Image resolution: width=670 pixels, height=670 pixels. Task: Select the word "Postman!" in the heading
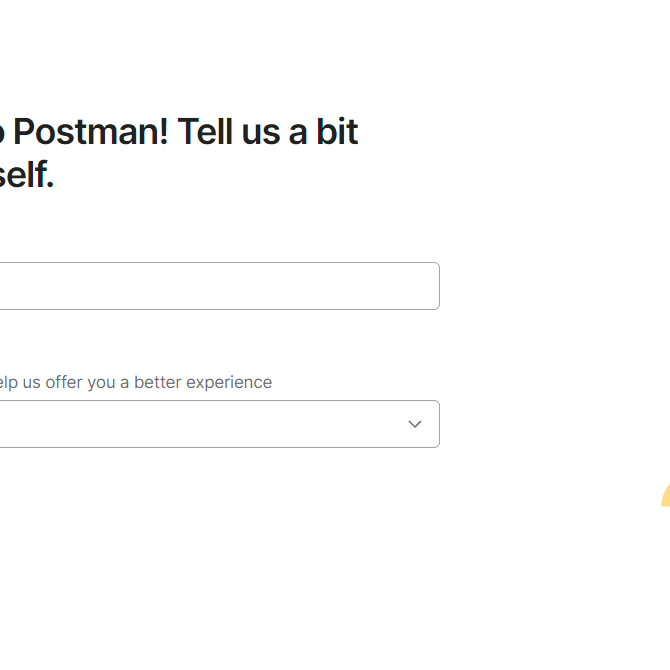coord(91,132)
